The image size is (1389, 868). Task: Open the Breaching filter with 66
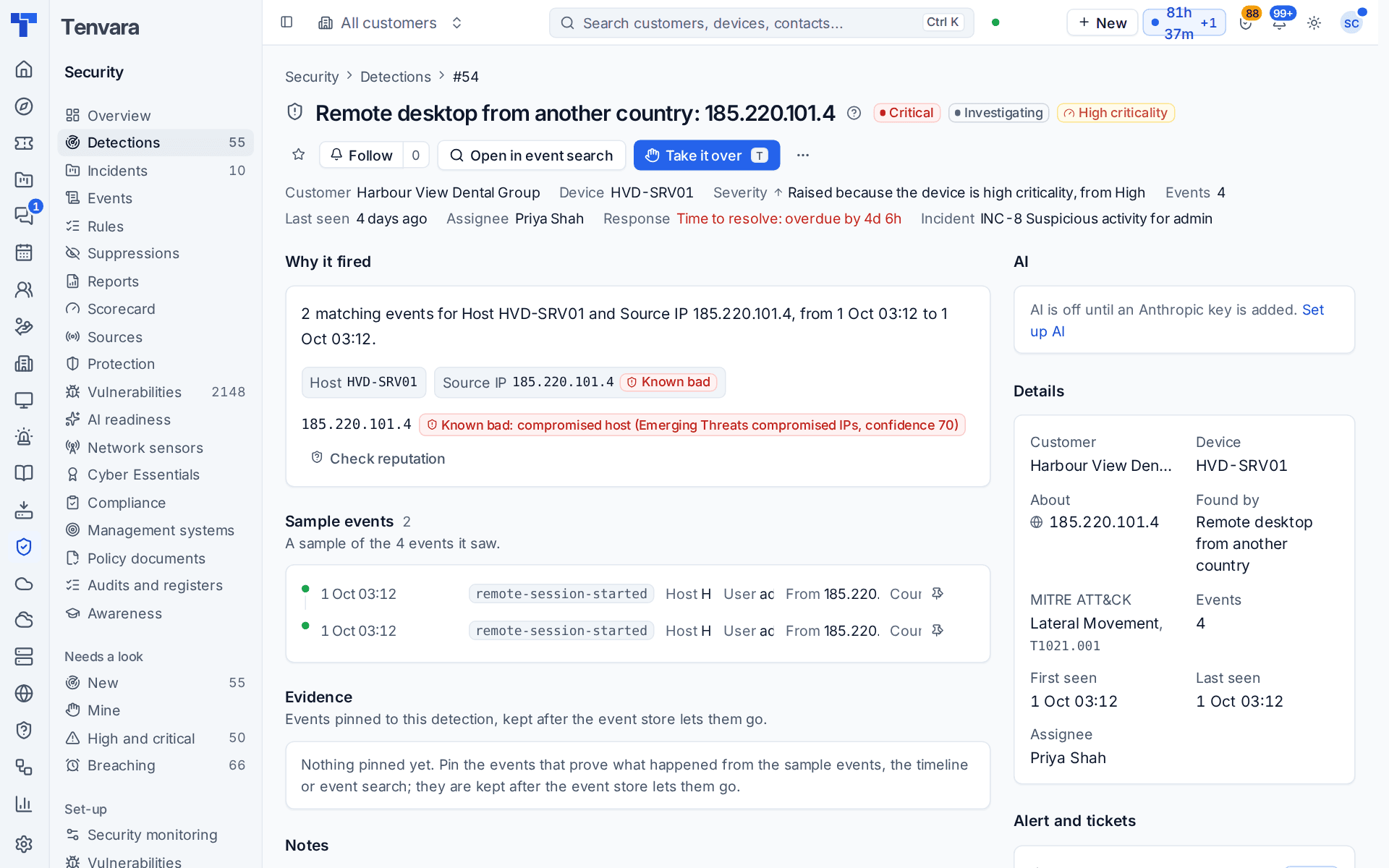coord(156,765)
